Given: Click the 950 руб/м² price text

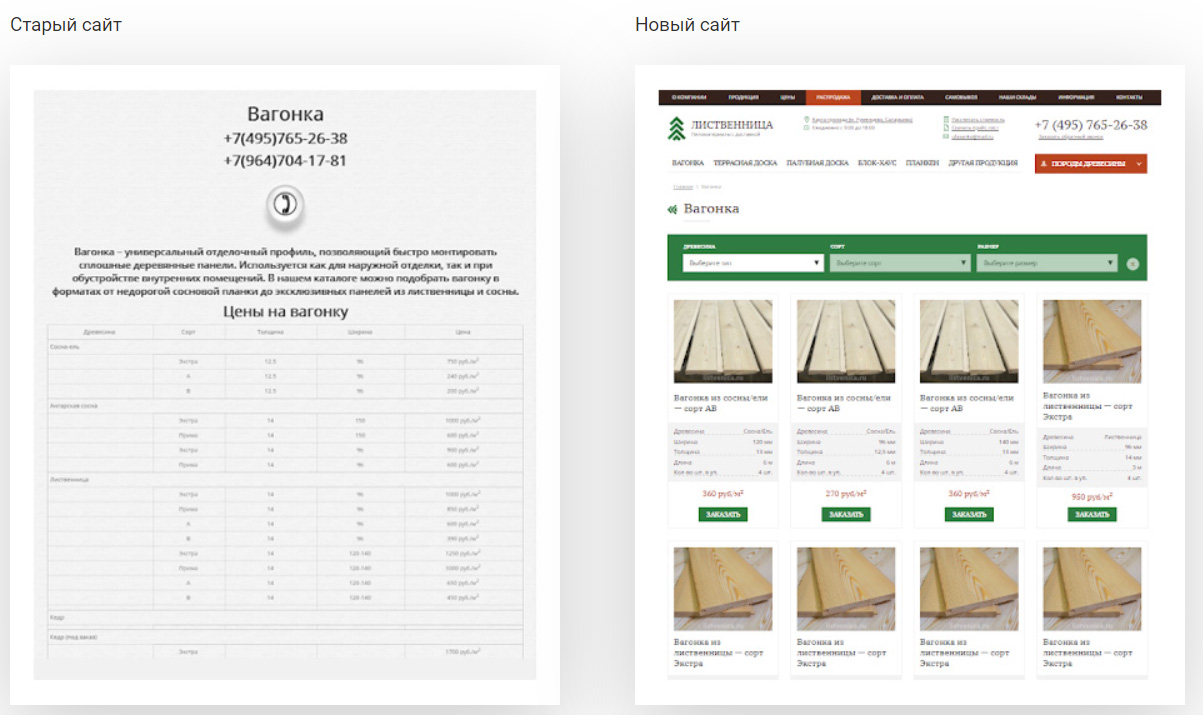Looking at the screenshot, I should [x=1092, y=496].
